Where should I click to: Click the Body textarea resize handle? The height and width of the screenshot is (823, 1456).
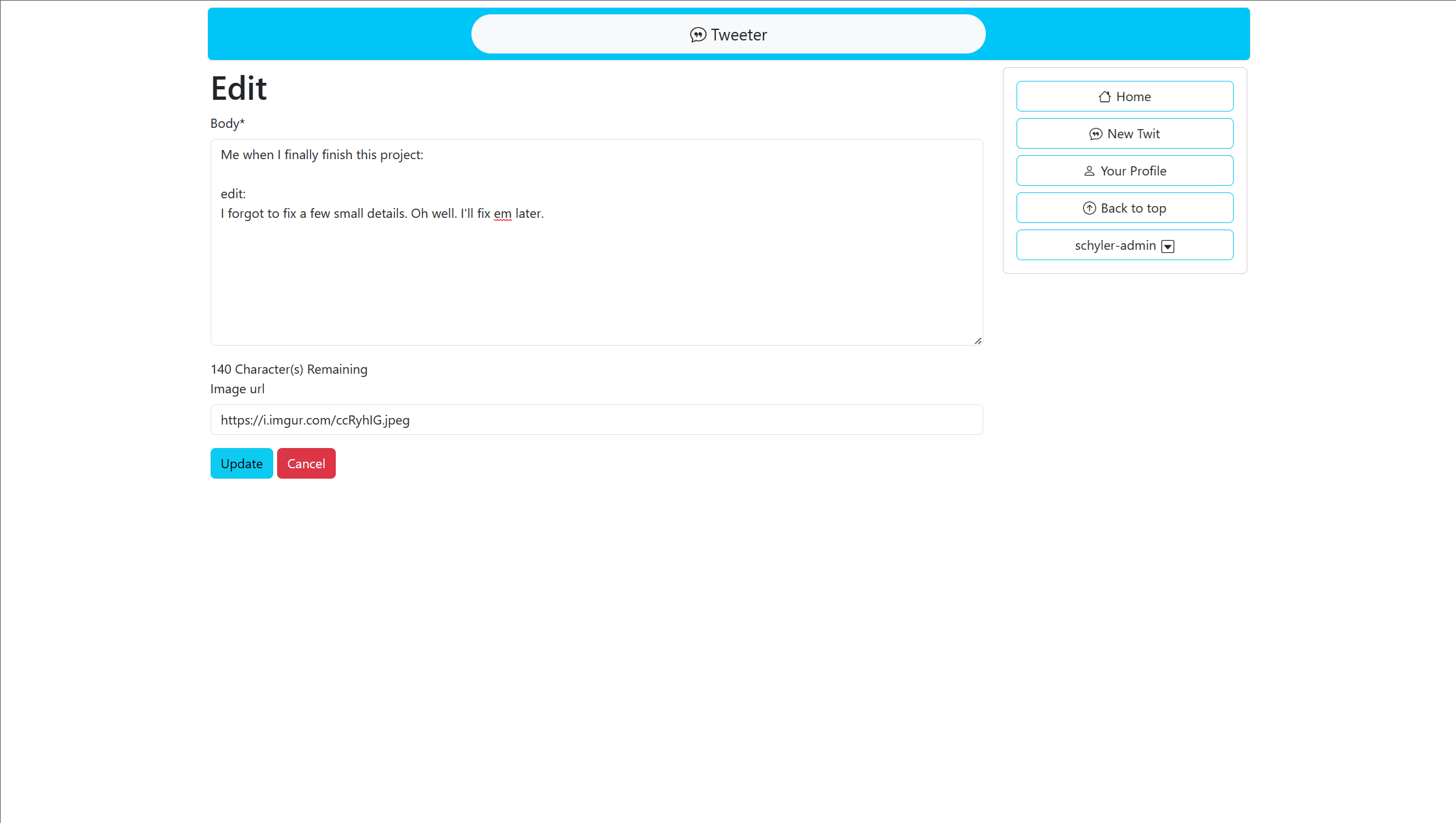click(977, 340)
